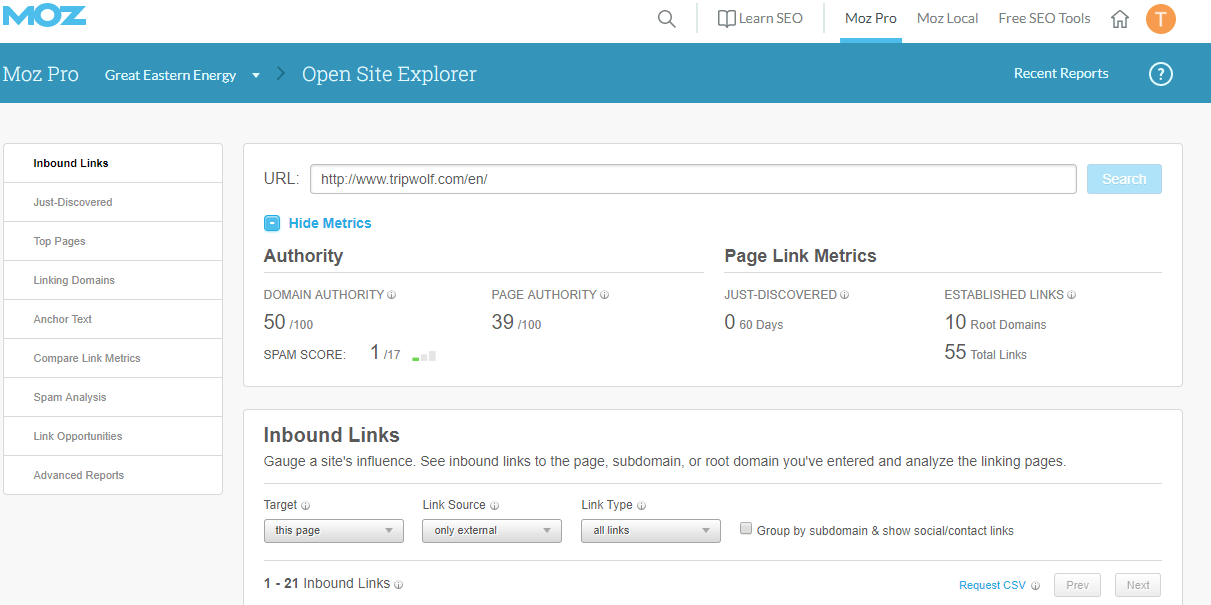Click the 55 Total Links value
The height and width of the screenshot is (605, 1211).
985,352
